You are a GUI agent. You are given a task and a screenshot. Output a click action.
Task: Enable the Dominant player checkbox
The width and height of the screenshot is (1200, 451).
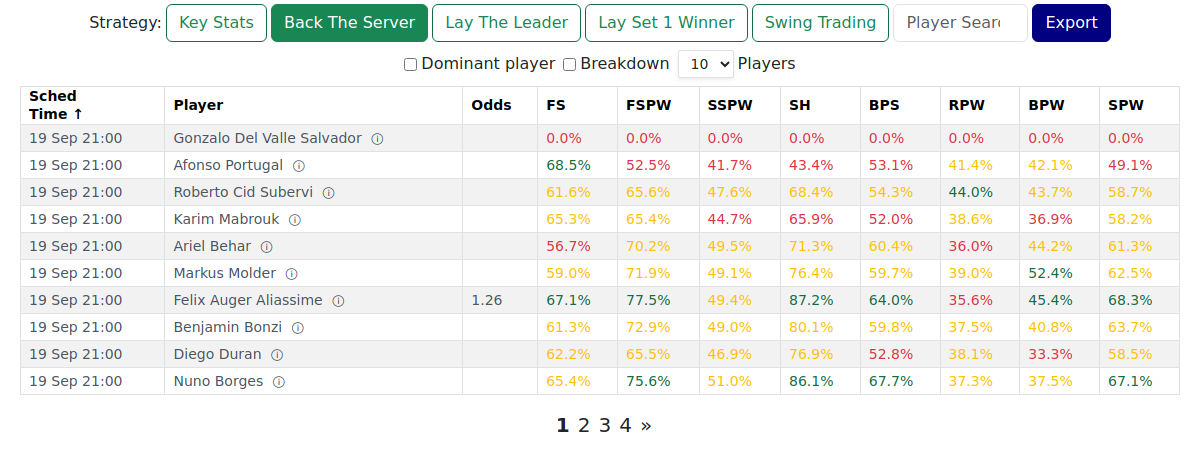[410, 64]
